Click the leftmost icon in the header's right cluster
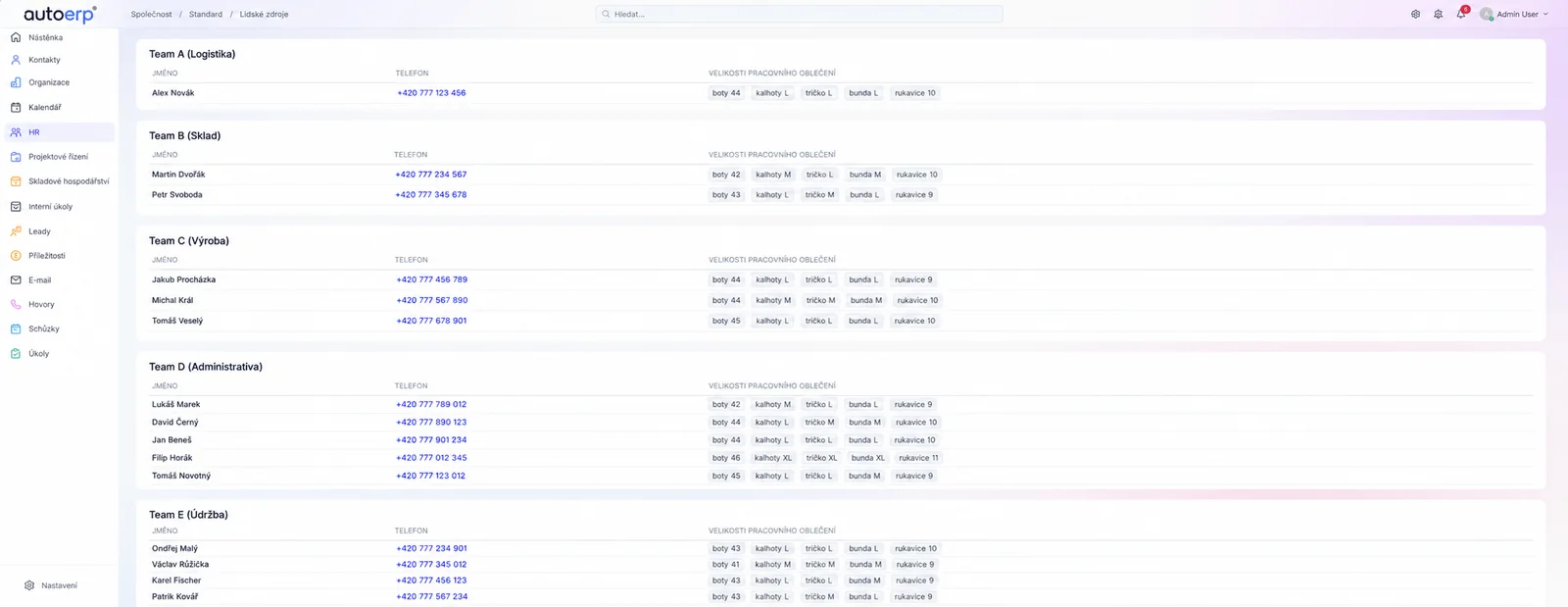Viewport: 1568px width, 607px height. (x=1415, y=15)
